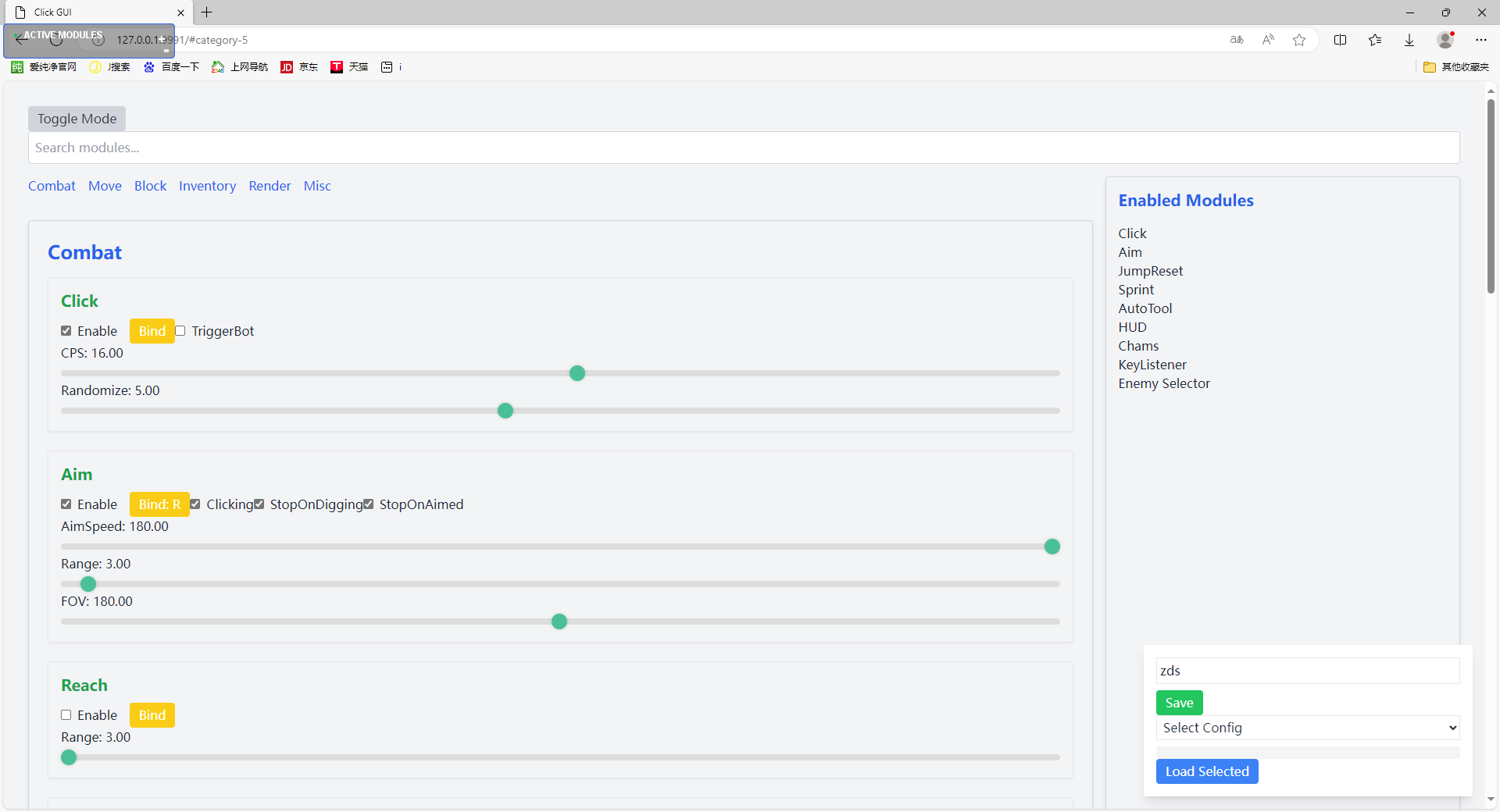Screen dimensions: 1500x812
Task: Click the CPS slider handle
Action: 577,373
